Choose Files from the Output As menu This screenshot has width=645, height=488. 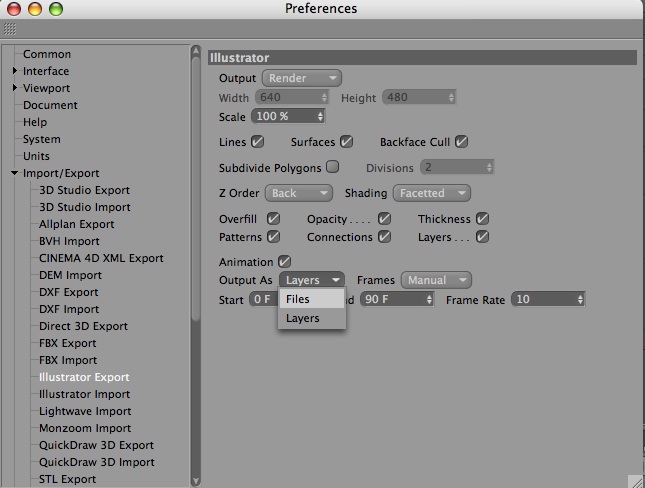312,299
